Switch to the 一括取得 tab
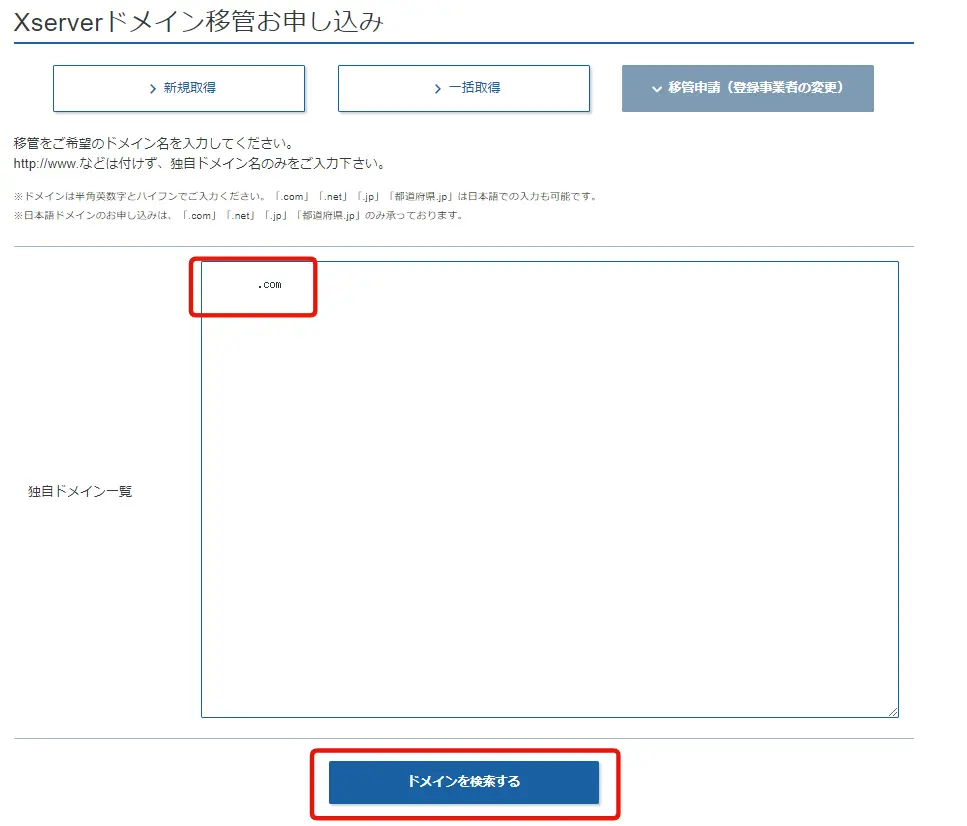 click(x=464, y=88)
